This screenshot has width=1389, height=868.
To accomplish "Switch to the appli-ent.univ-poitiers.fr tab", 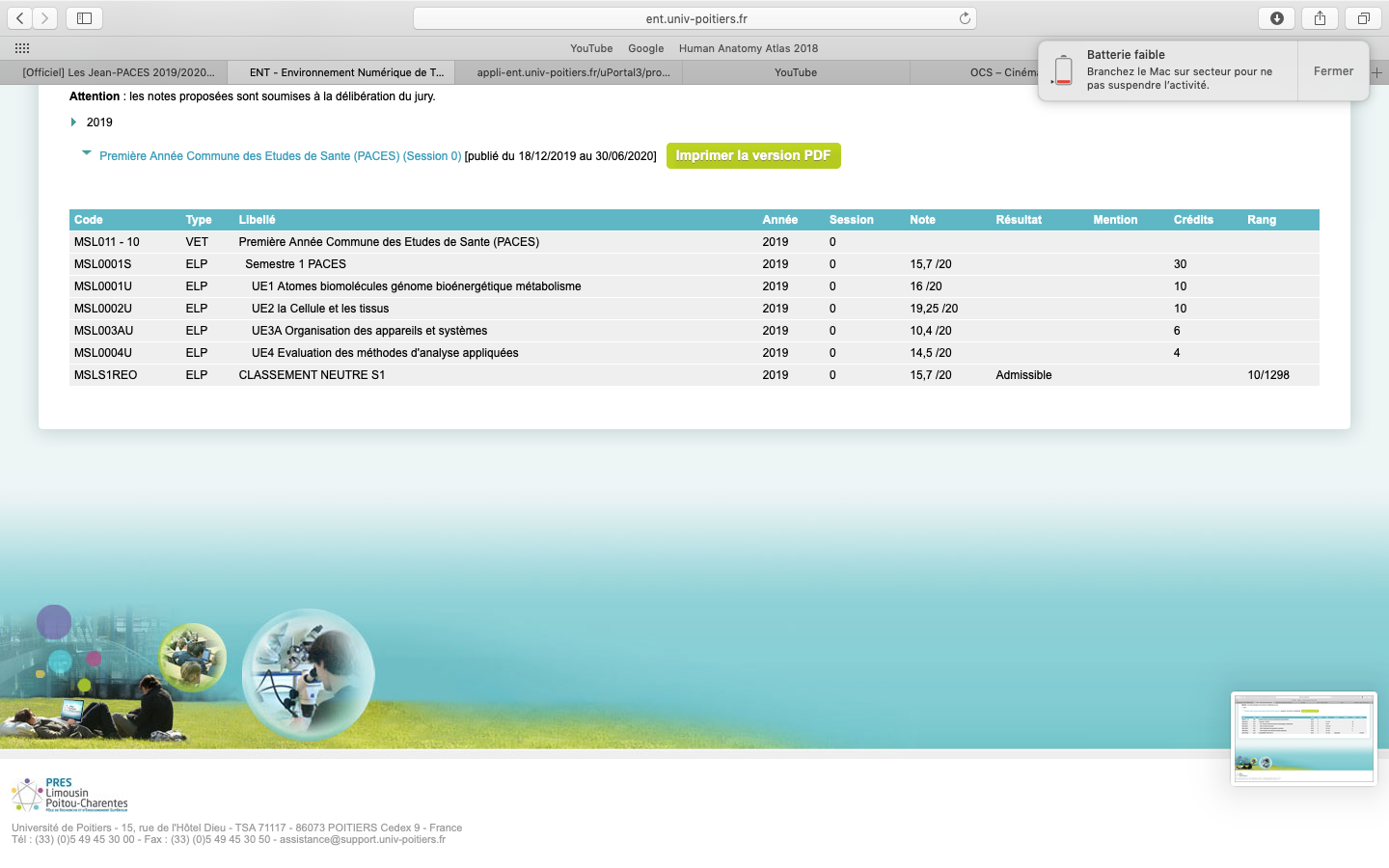I will 573,72.
